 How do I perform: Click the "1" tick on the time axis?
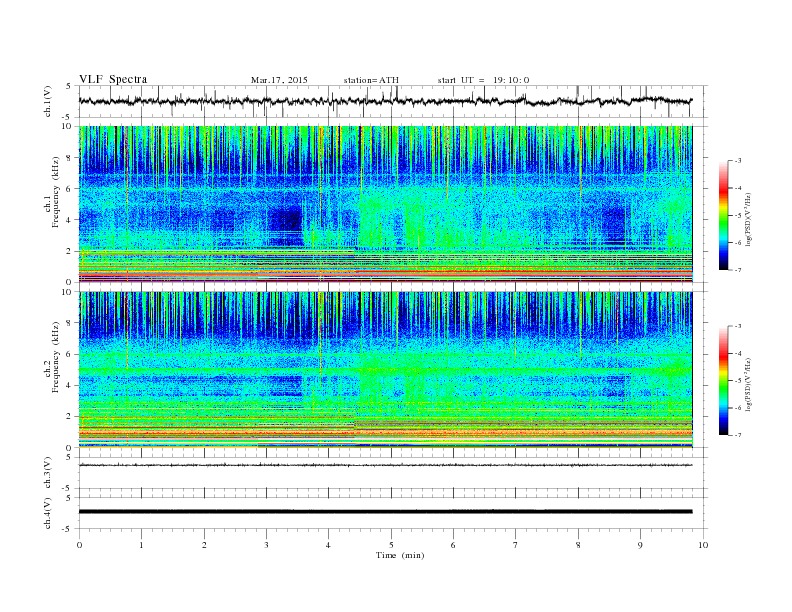pos(142,545)
